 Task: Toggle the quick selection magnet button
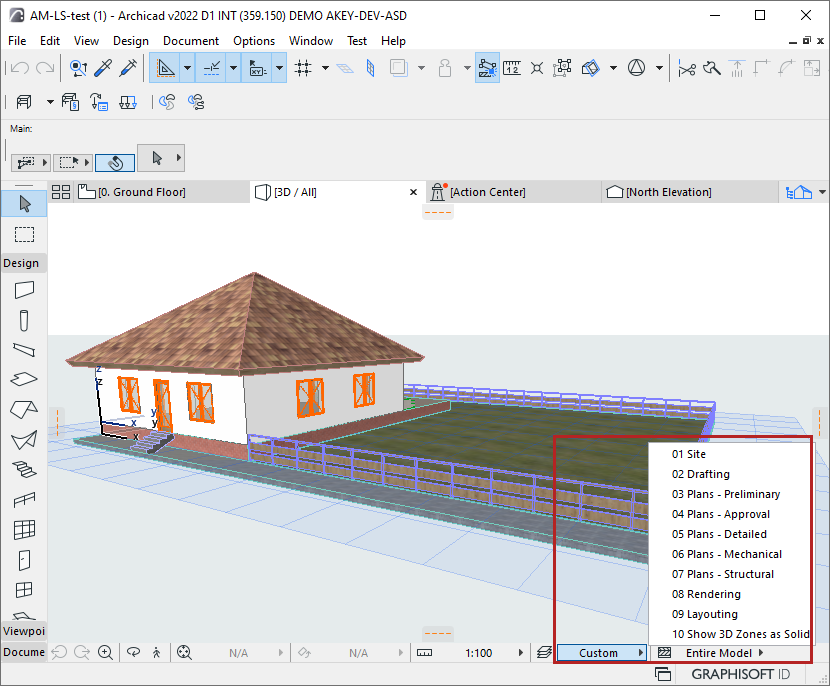point(115,160)
